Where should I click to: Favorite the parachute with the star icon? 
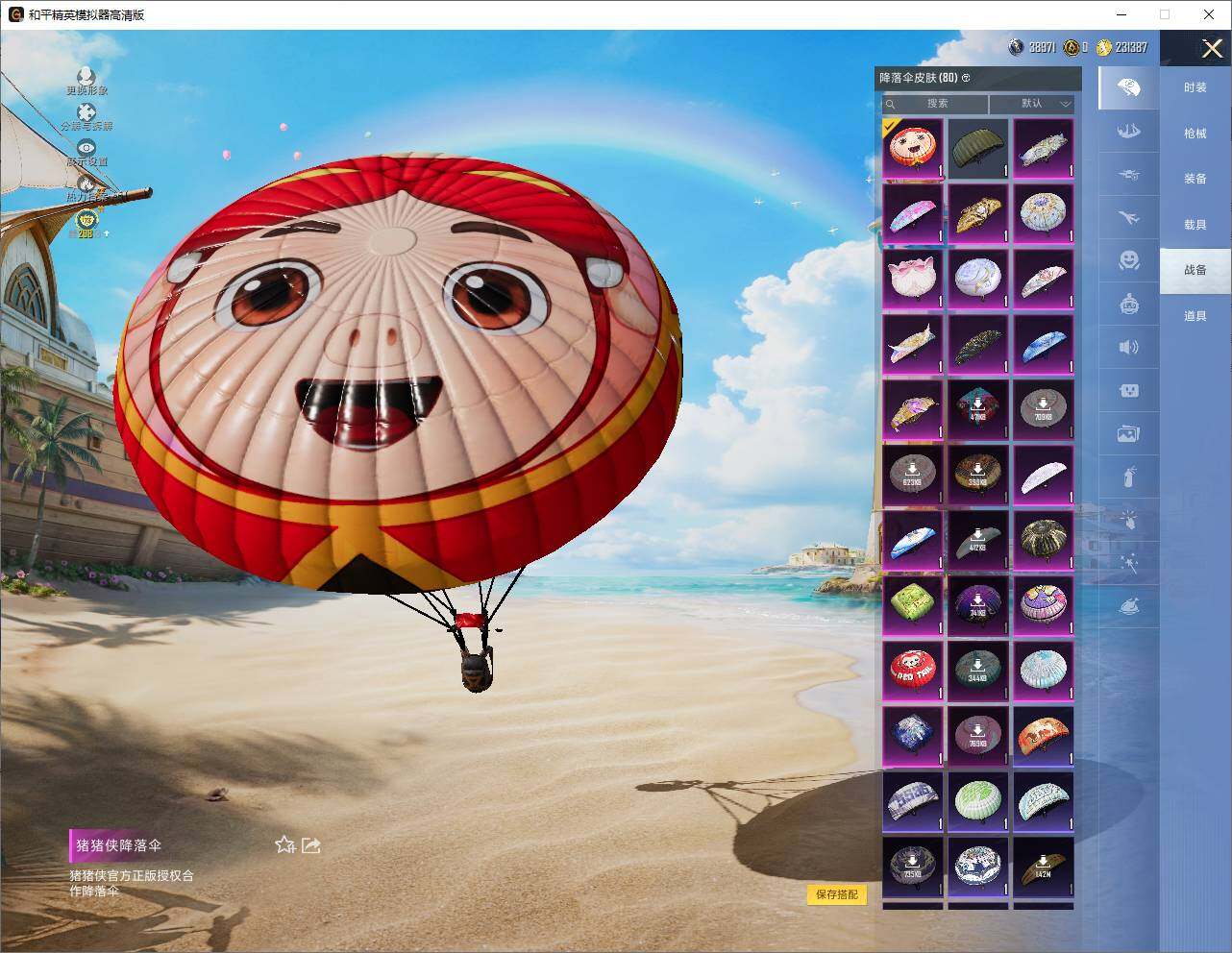point(284,845)
